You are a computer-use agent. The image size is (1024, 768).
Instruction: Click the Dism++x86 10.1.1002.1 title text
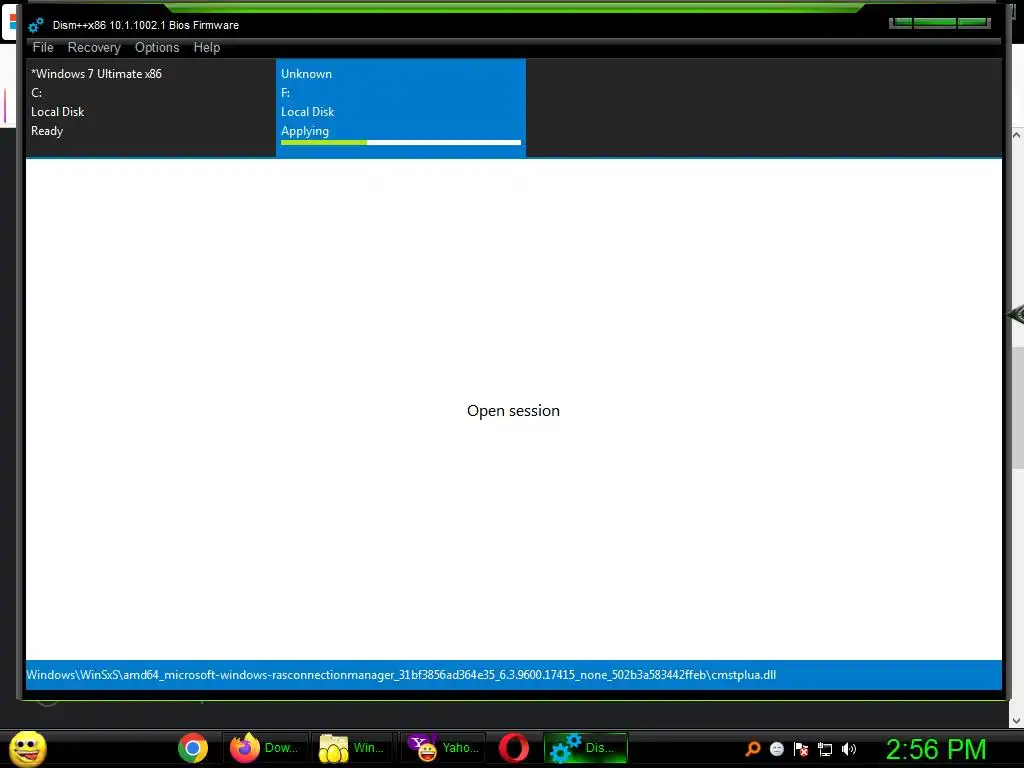pos(146,25)
